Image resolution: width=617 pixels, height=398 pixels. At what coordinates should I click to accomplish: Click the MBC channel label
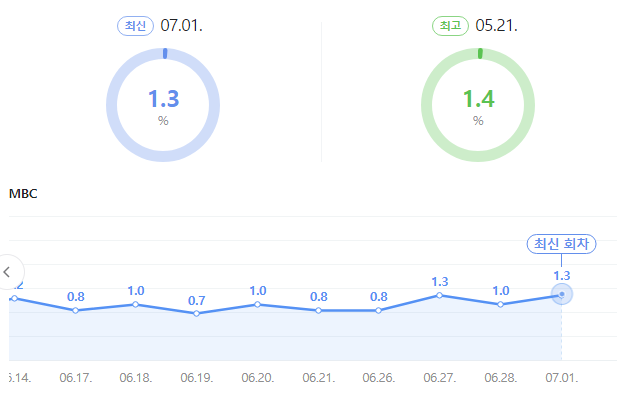tap(23, 194)
